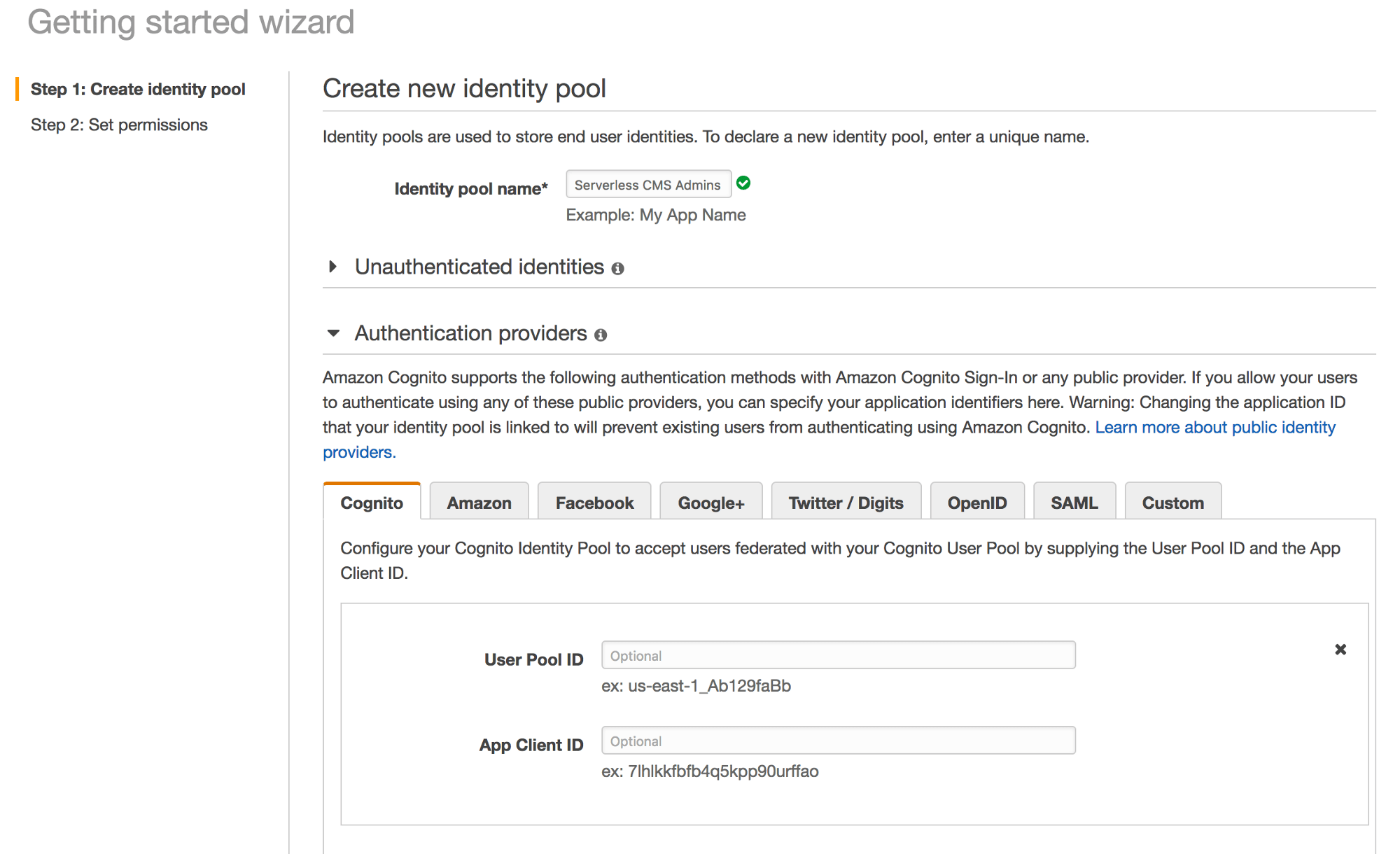Select the OpenID provider tab
This screenshot has width=1400, height=854.
[977, 502]
